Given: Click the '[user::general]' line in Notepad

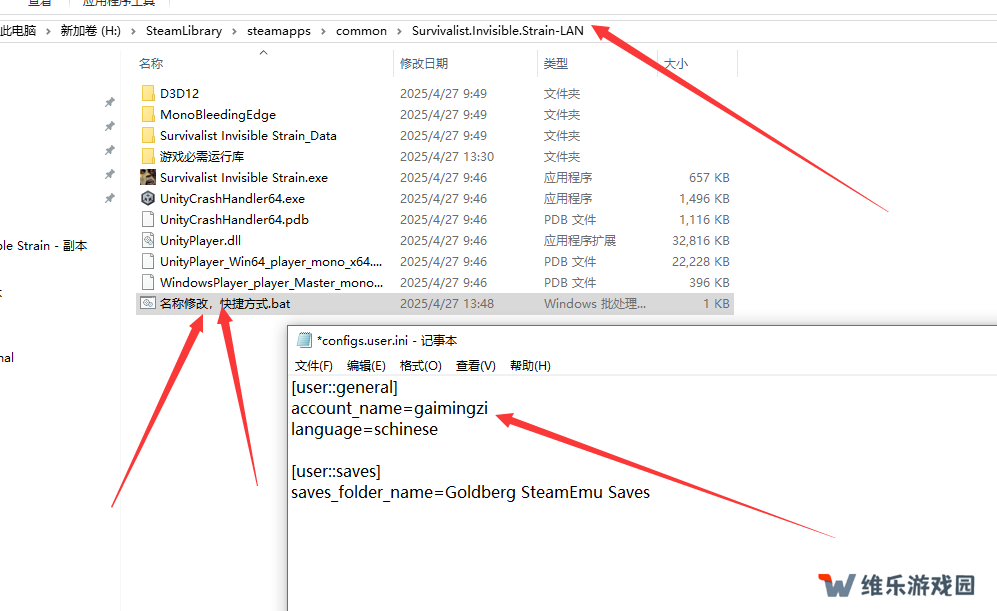Looking at the screenshot, I should pyautogui.click(x=345, y=387).
